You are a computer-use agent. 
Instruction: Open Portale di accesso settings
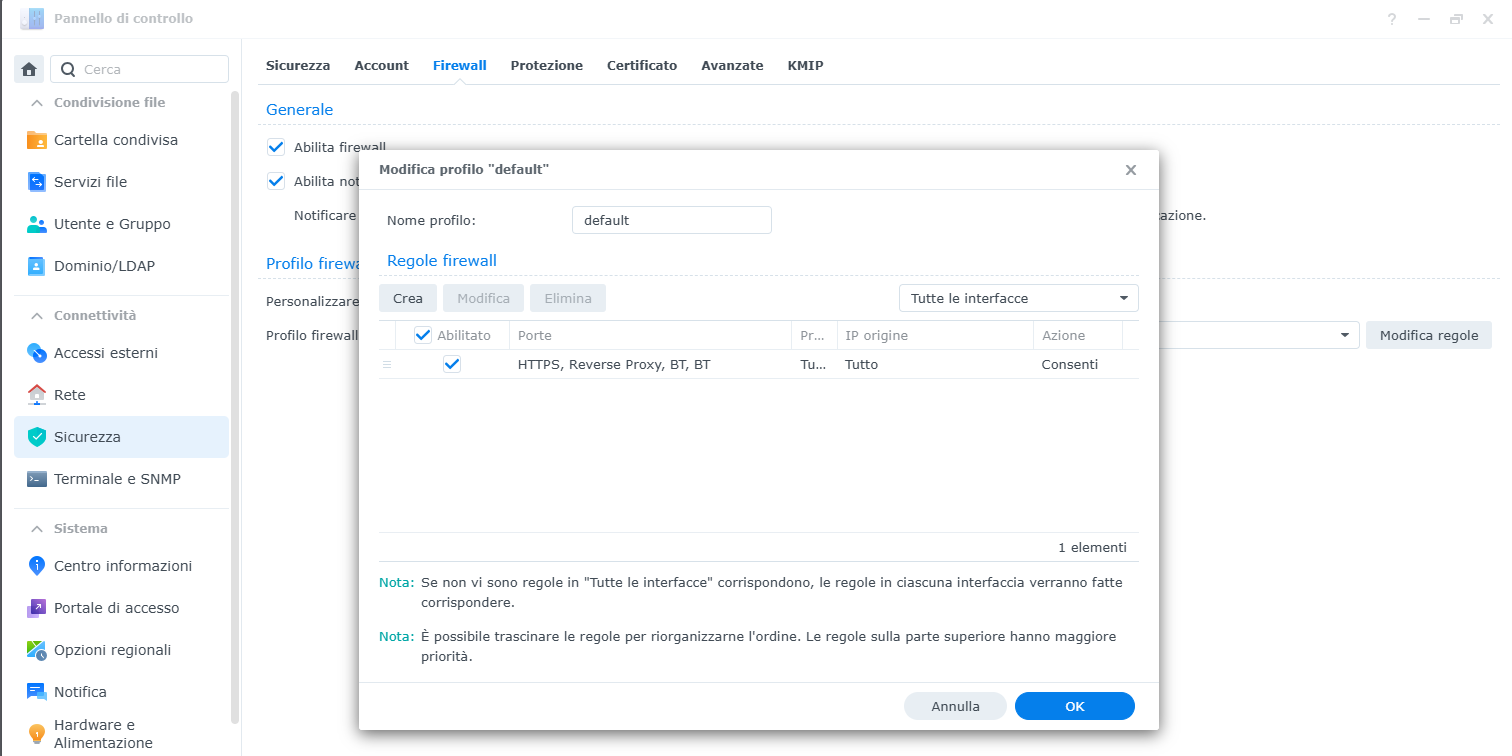click(116, 608)
